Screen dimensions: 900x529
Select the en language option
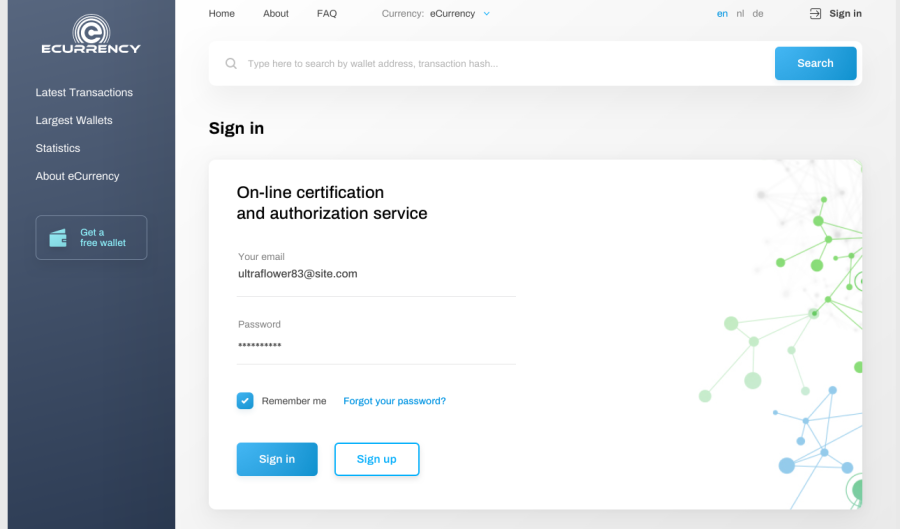(722, 14)
